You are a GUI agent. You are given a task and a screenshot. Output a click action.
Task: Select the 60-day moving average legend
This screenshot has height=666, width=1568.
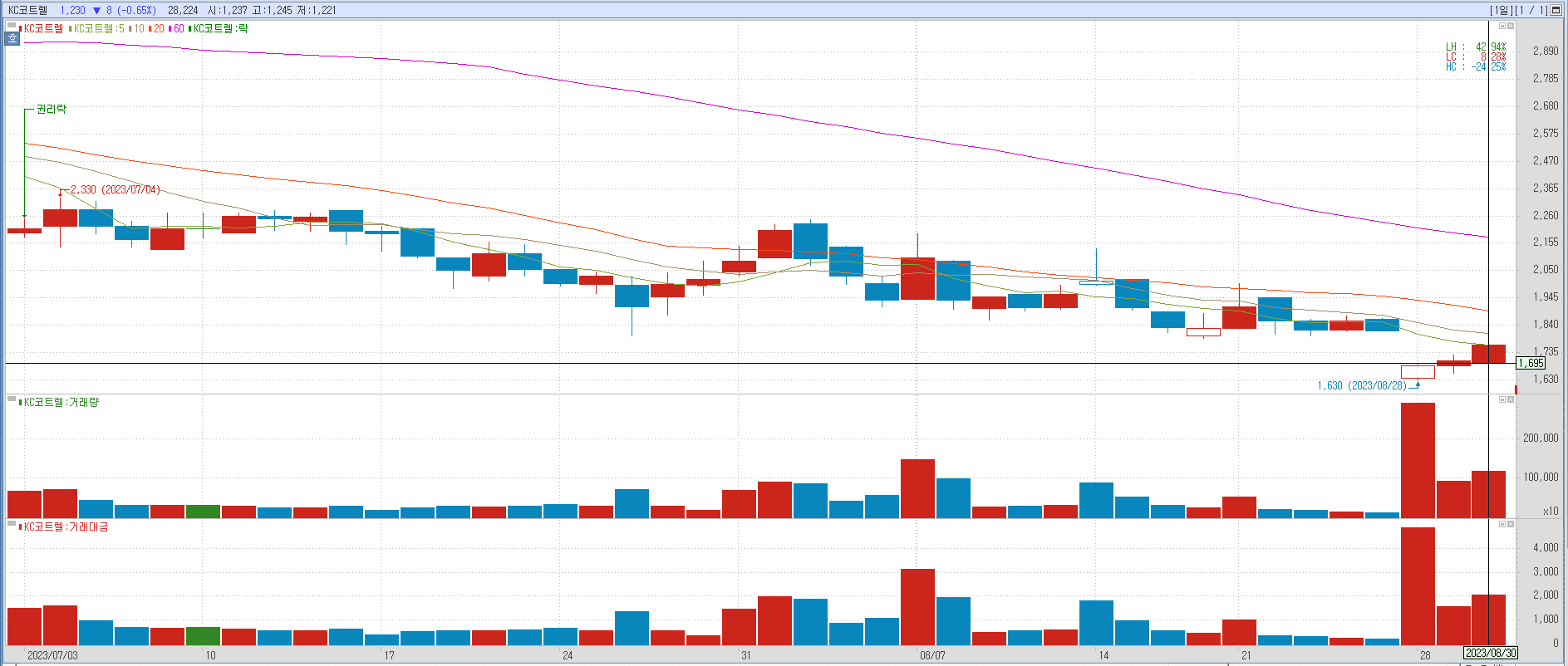[x=178, y=28]
